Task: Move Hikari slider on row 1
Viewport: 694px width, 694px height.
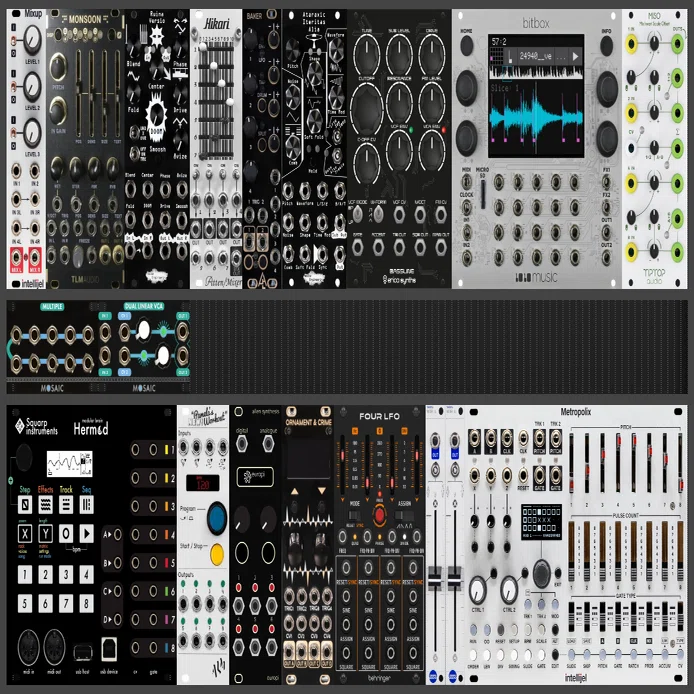Action: pyautogui.click(x=203, y=48)
